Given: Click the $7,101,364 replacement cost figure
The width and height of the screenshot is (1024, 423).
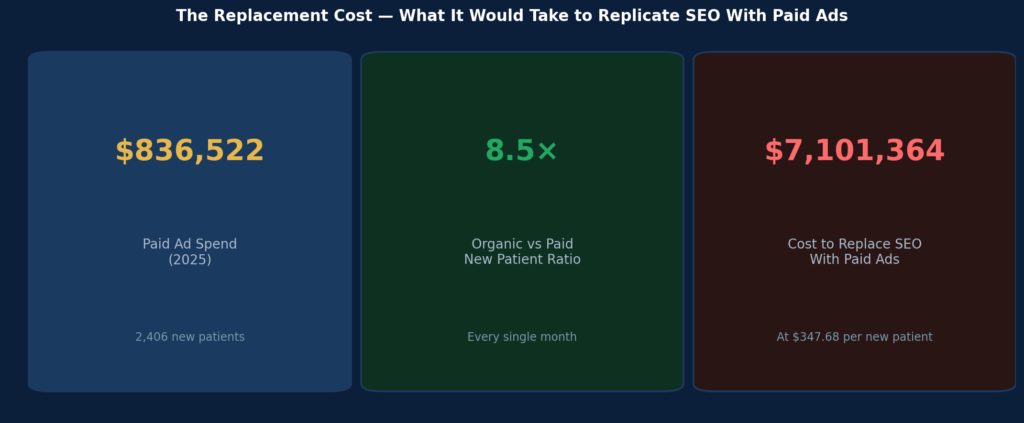Looking at the screenshot, I should point(854,151).
